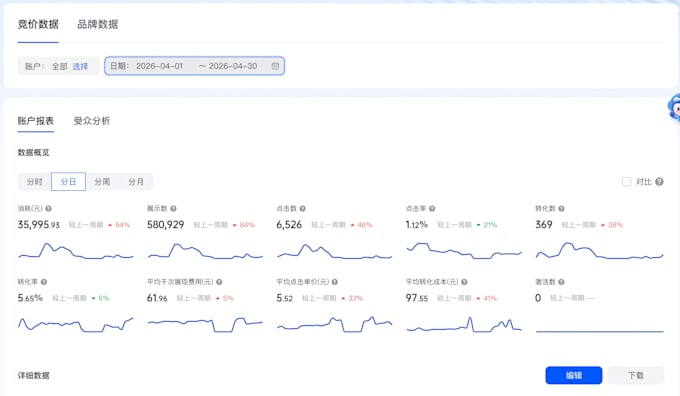Open help icon beside 消耗(元)

(49, 209)
